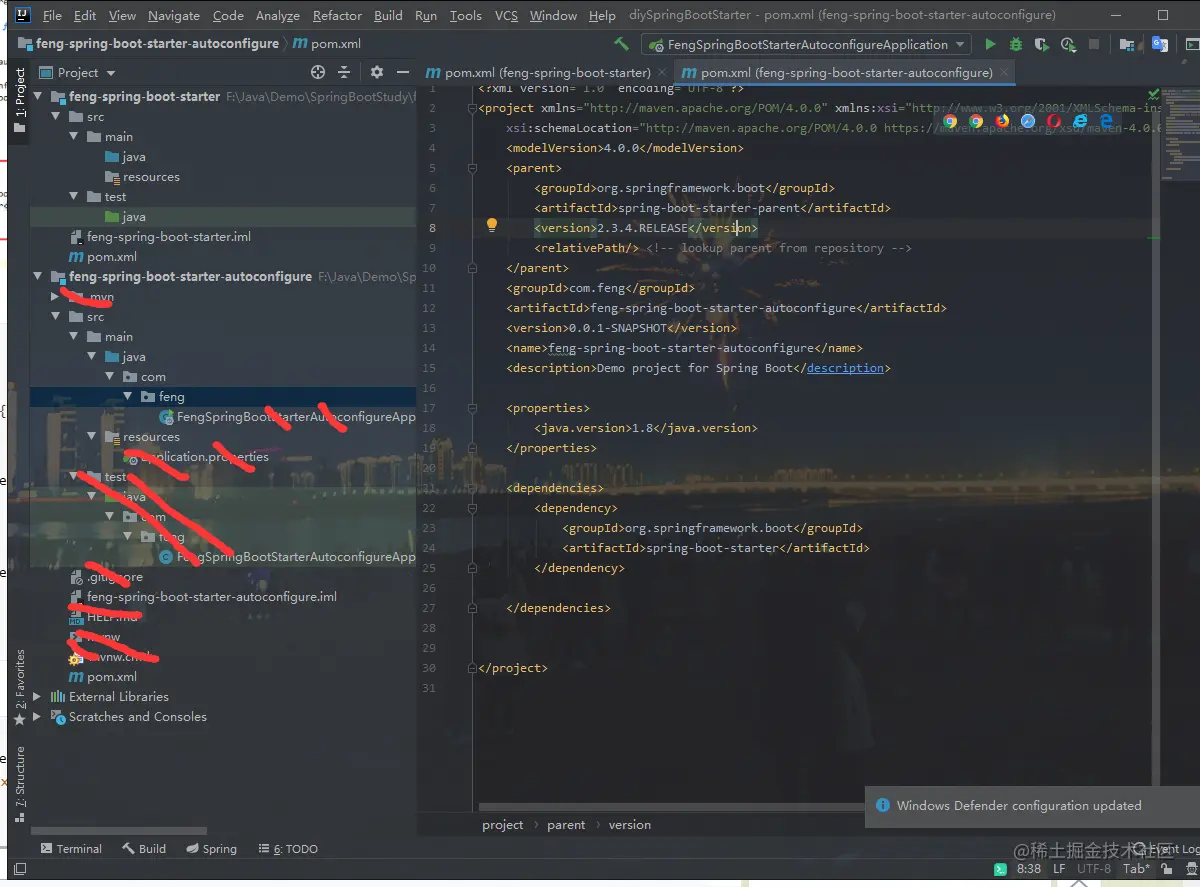Click the Translate icon in the toolbar
The height and width of the screenshot is (887, 1200).
(x=1160, y=44)
